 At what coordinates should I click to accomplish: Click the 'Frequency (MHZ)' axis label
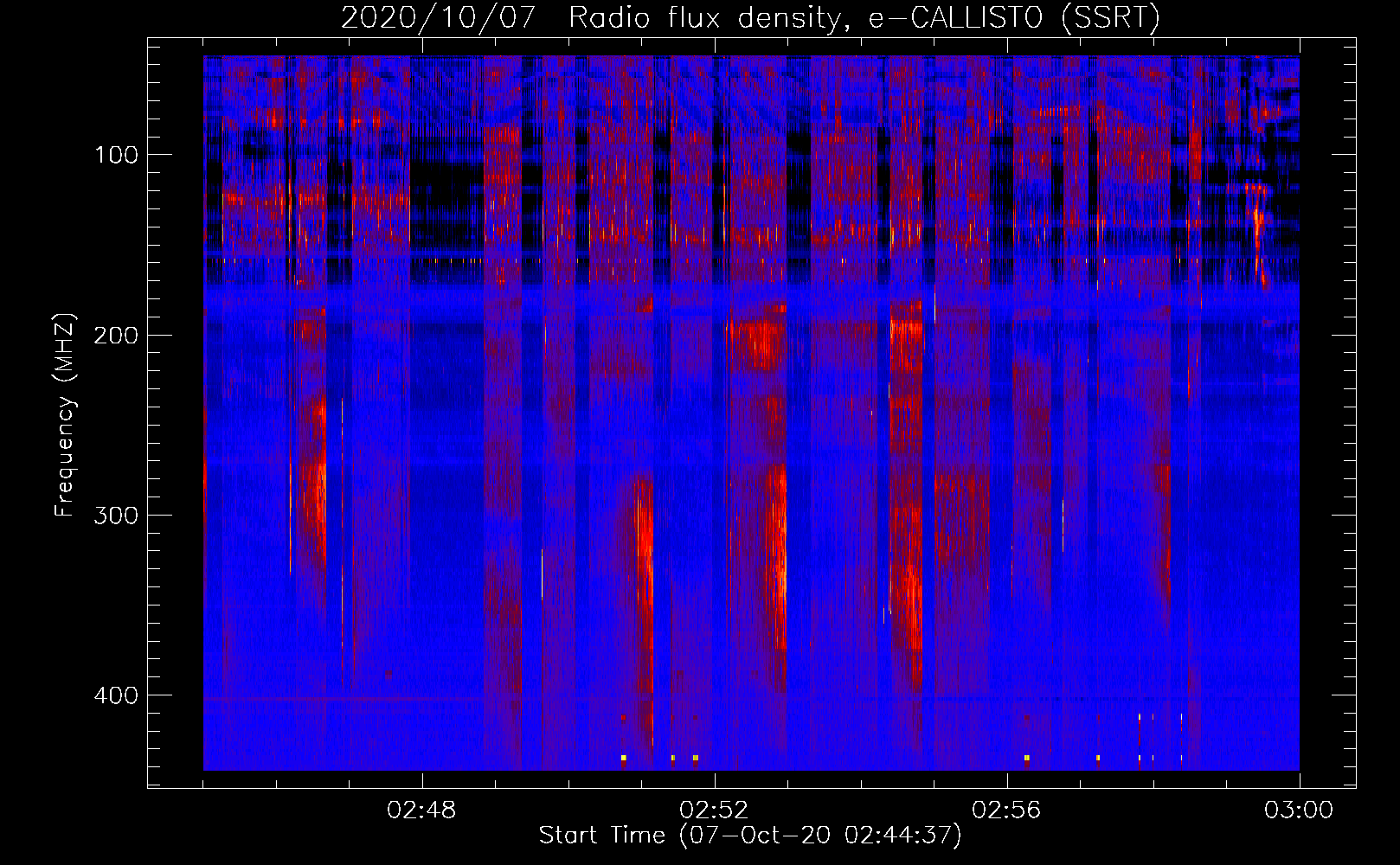click(65, 415)
